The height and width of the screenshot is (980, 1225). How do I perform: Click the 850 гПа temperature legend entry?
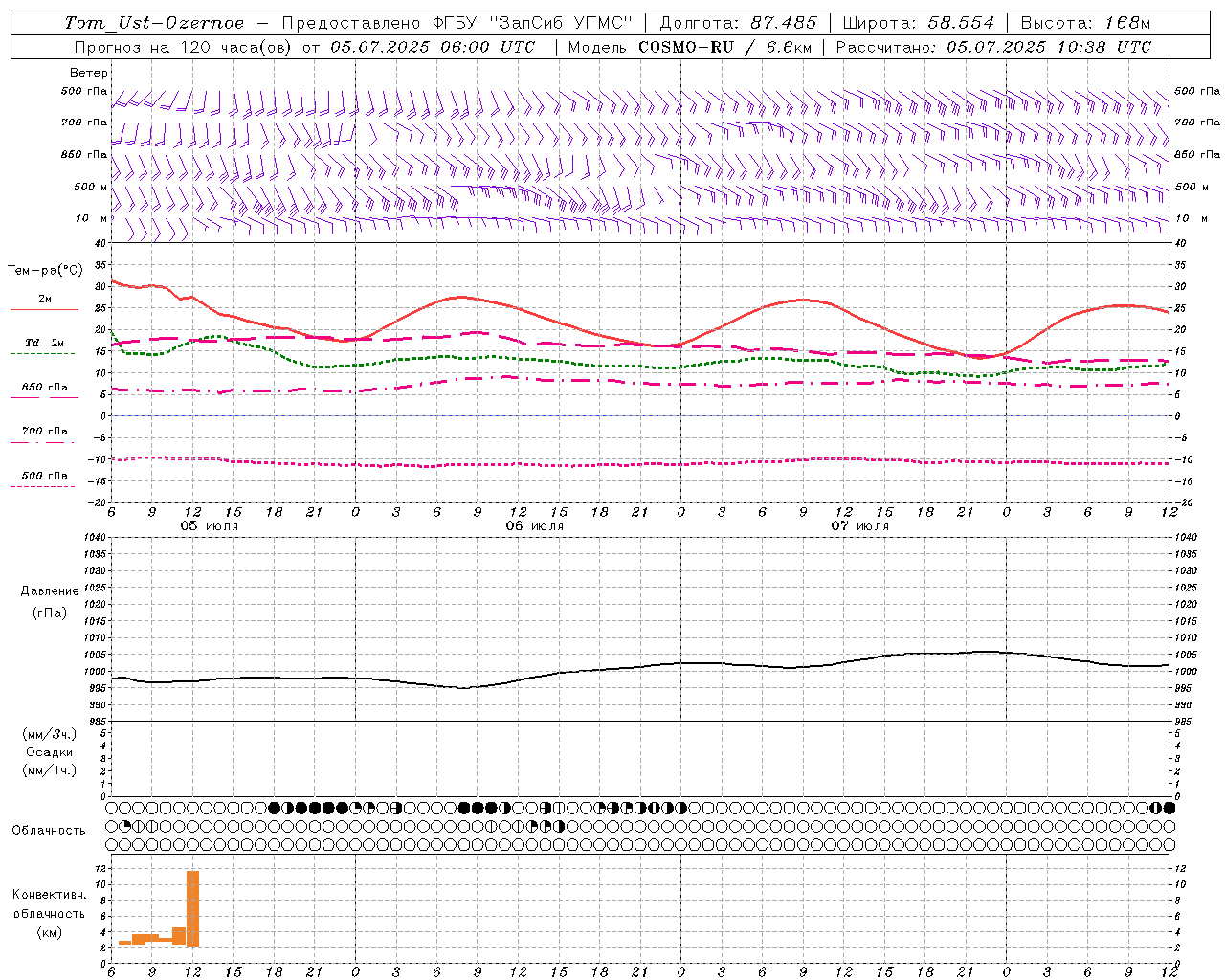coord(45,388)
